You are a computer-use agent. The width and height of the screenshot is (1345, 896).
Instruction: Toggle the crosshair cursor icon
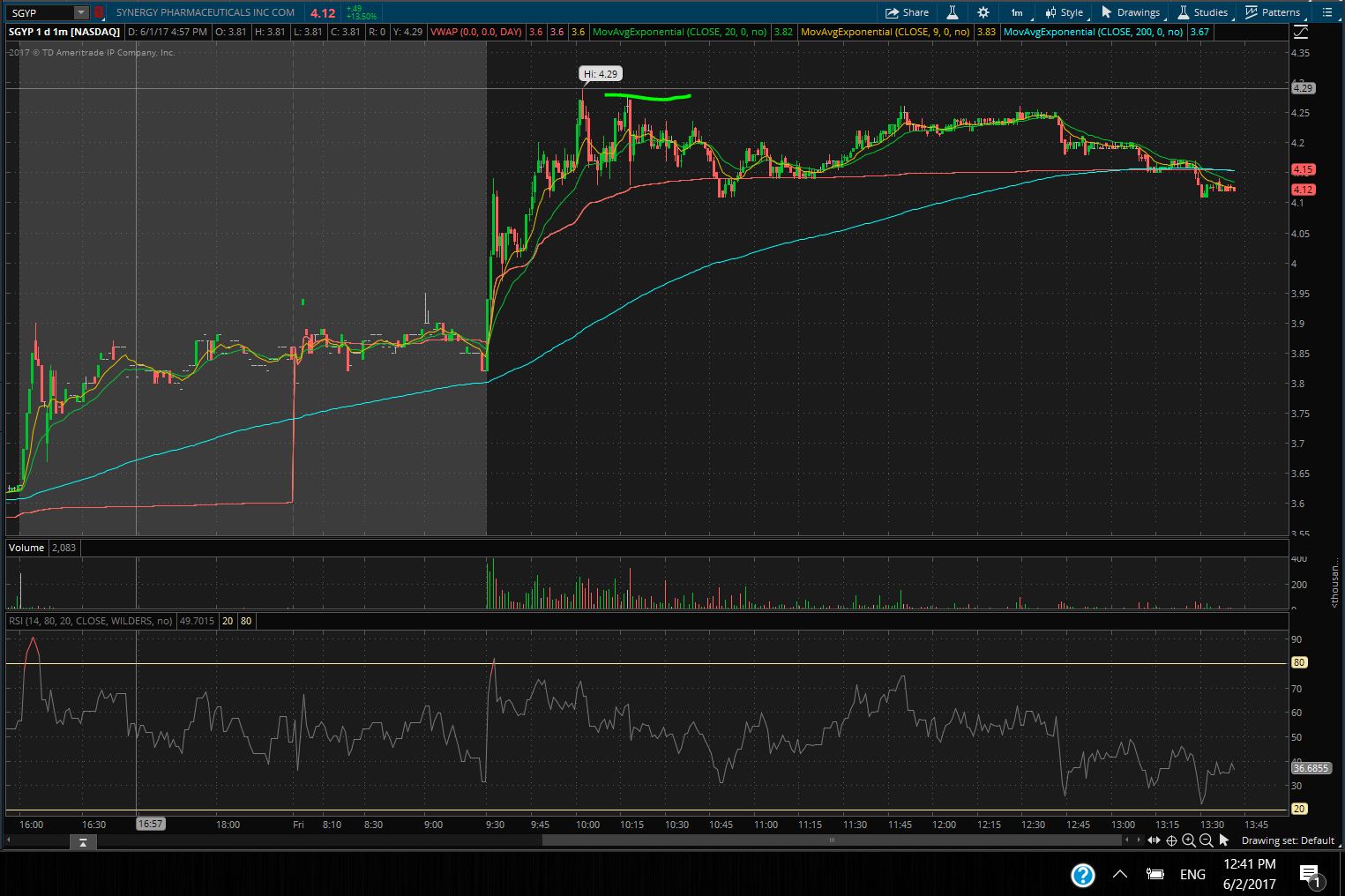(x=1171, y=840)
